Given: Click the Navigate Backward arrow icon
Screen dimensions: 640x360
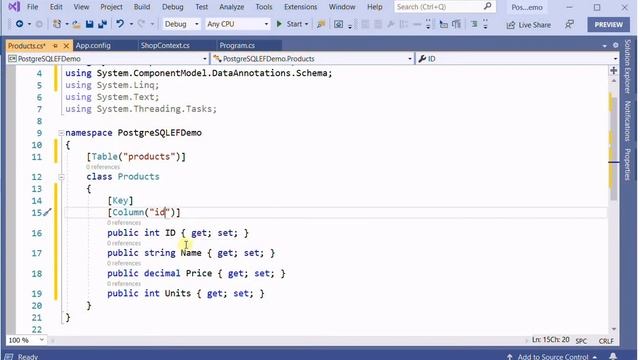Looking at the screenshot, I should tap(19, 24).
